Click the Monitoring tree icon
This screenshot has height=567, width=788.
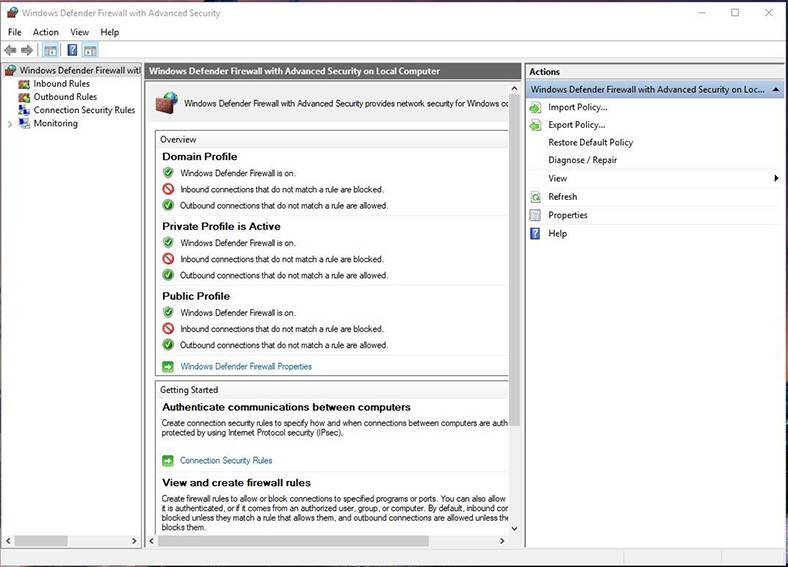pos(24,123)
